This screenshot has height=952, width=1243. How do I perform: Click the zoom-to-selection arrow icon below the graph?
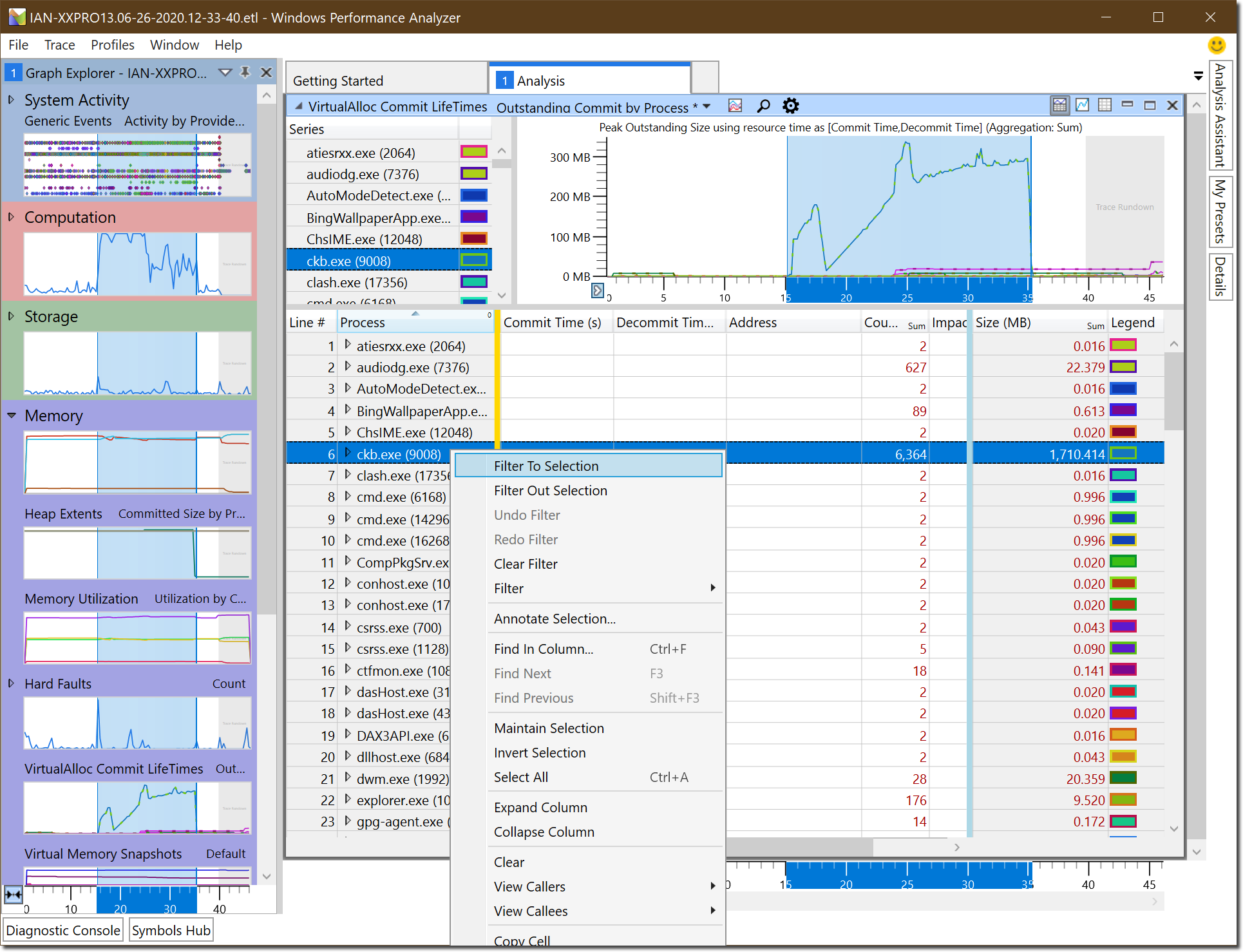[x=598, y=291]
